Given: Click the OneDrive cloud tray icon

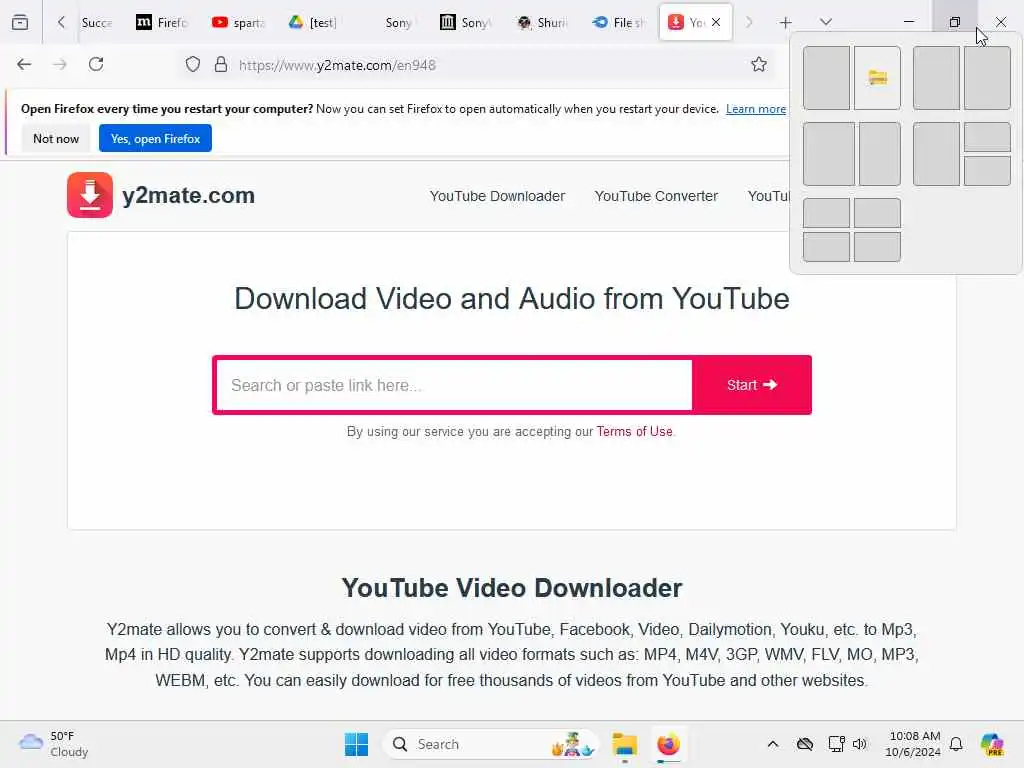Looking at the screenshot, I should (x=805, y=744).
